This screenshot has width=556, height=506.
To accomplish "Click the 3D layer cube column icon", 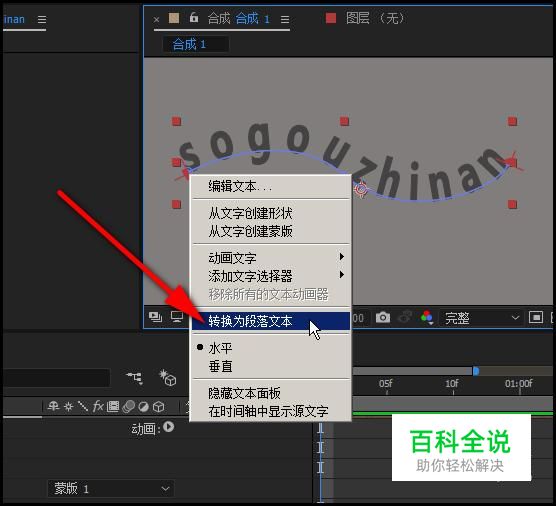I will [x=159, y=406].
